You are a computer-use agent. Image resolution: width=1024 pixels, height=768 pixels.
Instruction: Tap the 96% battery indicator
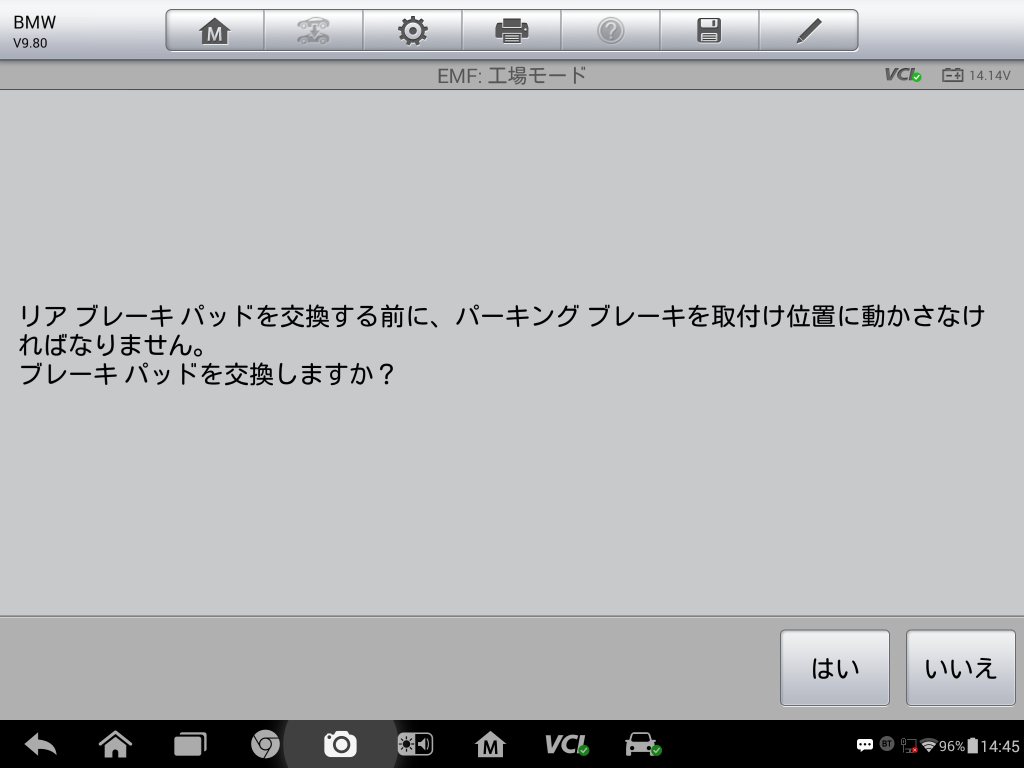(958, 746)
